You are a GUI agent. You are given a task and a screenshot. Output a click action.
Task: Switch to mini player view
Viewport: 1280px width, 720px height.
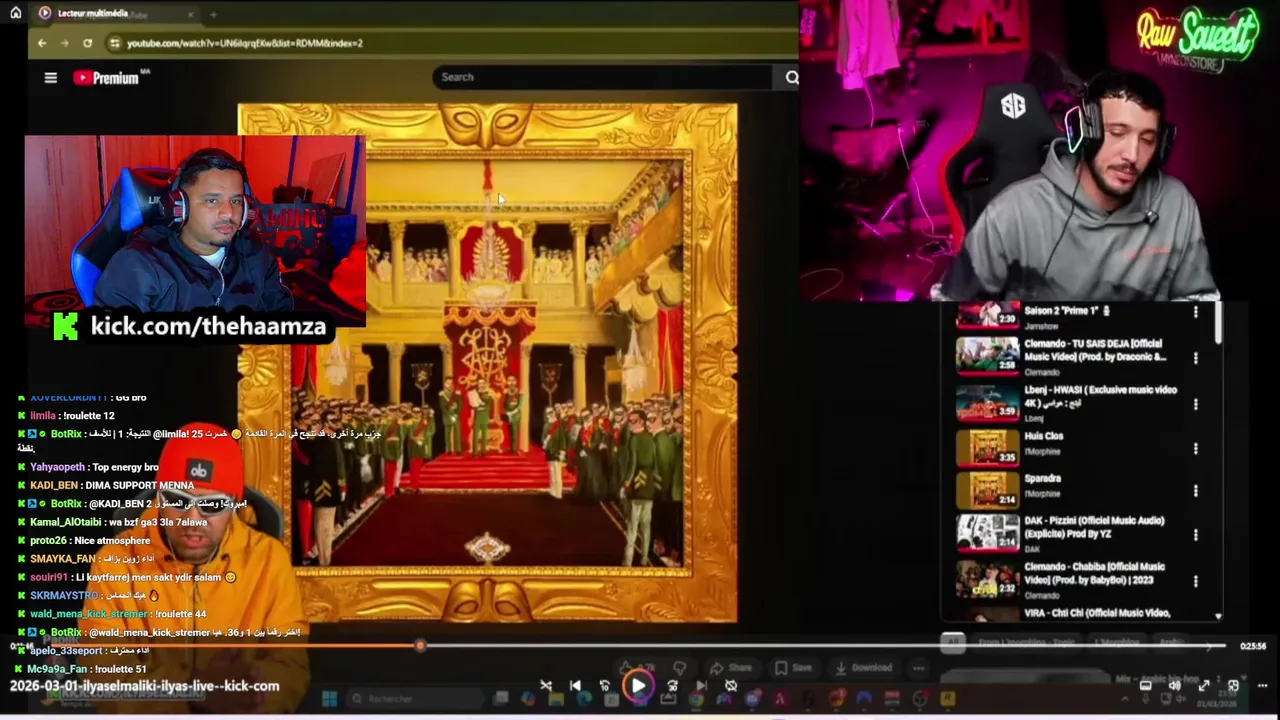[1233, 685]
